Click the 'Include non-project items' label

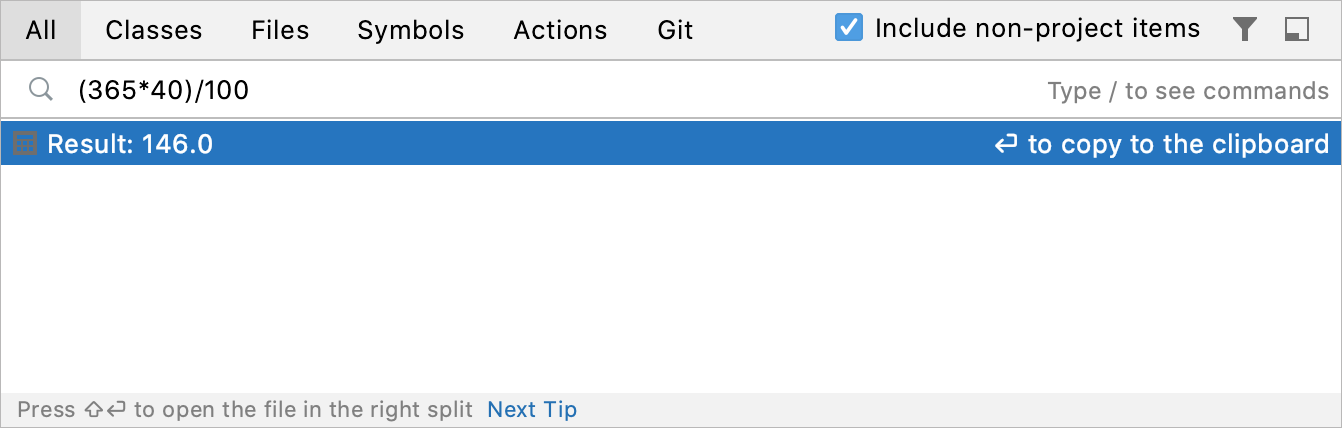coord(1037,28)
